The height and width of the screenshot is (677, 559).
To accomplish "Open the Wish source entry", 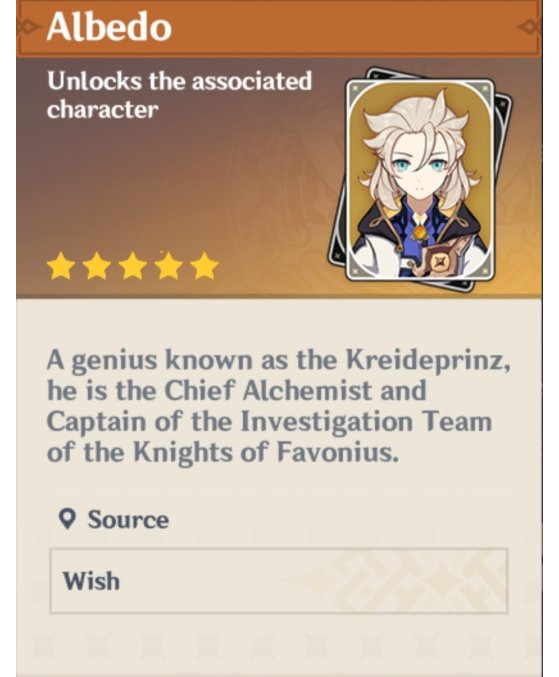I will click(278, 581).
